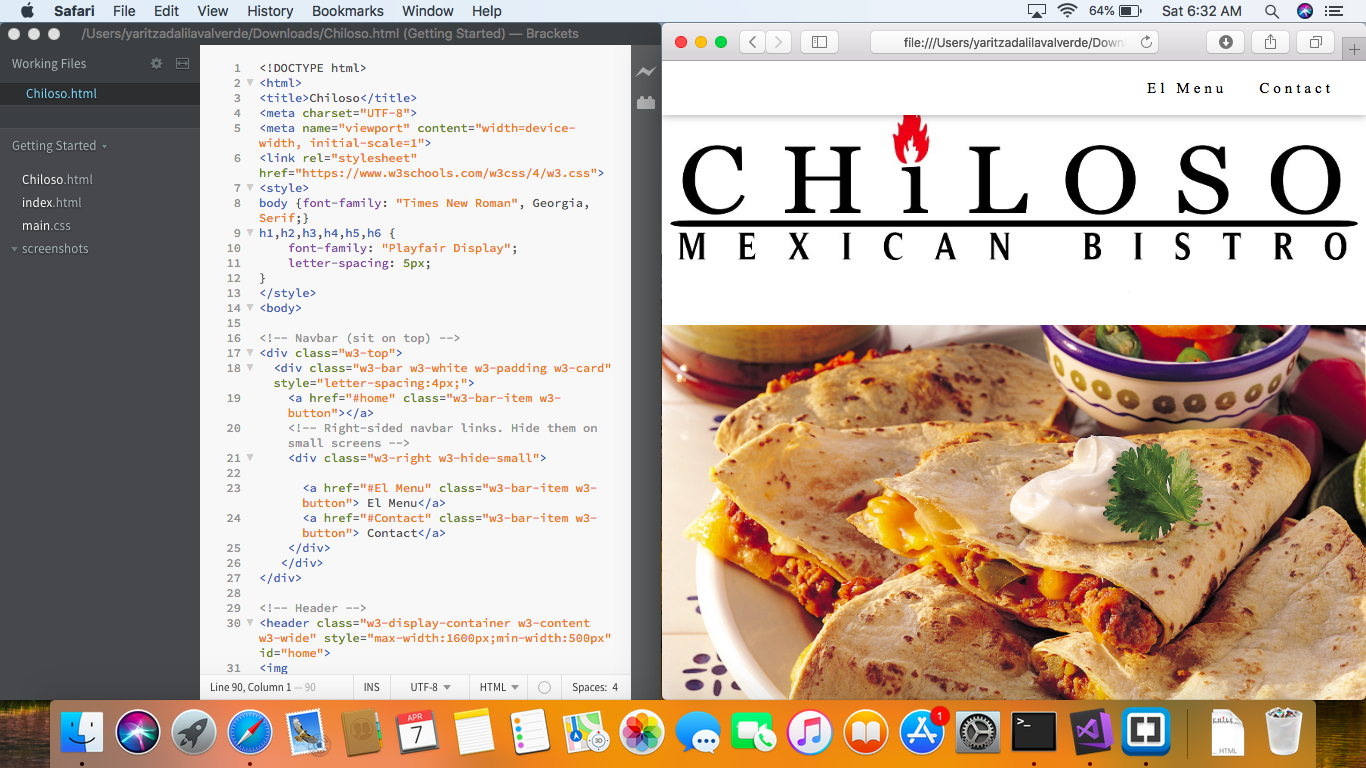Open the File menu
Viewport: 1366px width, 768px height.
click(124, 11)
